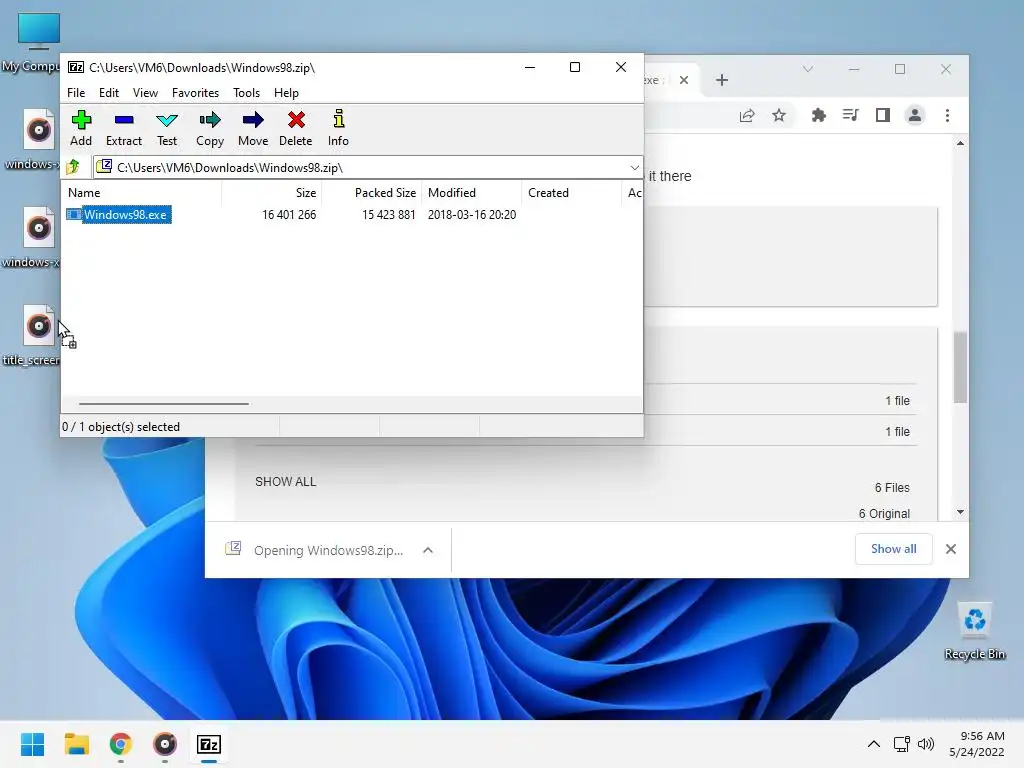This screenshot has height=768, width=1024.
Task: Open the Chrome profile avatar
Action: (915, 116)
